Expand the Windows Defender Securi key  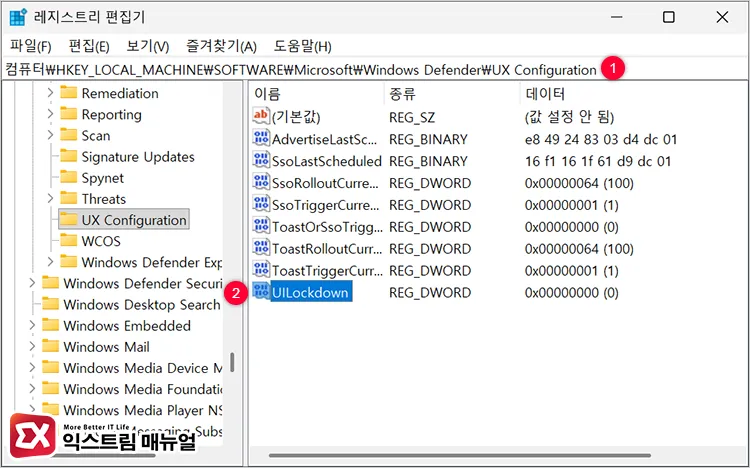(x=32, y=283)
